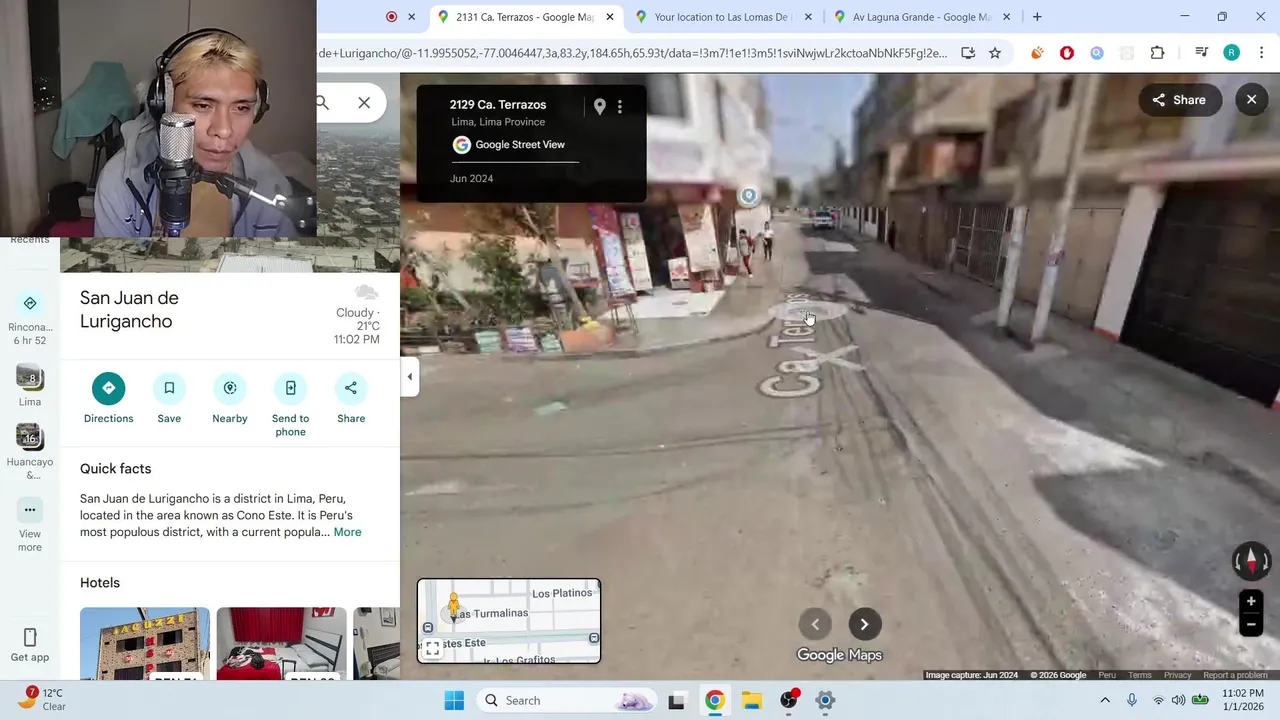Expand the mini map to fullscreen
Image resolution: width=1280 pixels, height=720 pixels.
432,649
